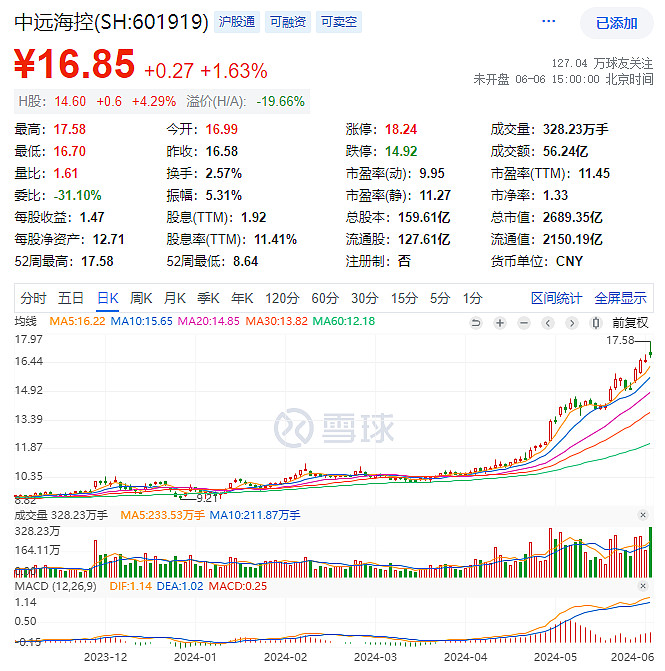Switch to the 5分 chart tab
Image resolution: width=665 pixels, height=671 pixels.
(440, 298)
